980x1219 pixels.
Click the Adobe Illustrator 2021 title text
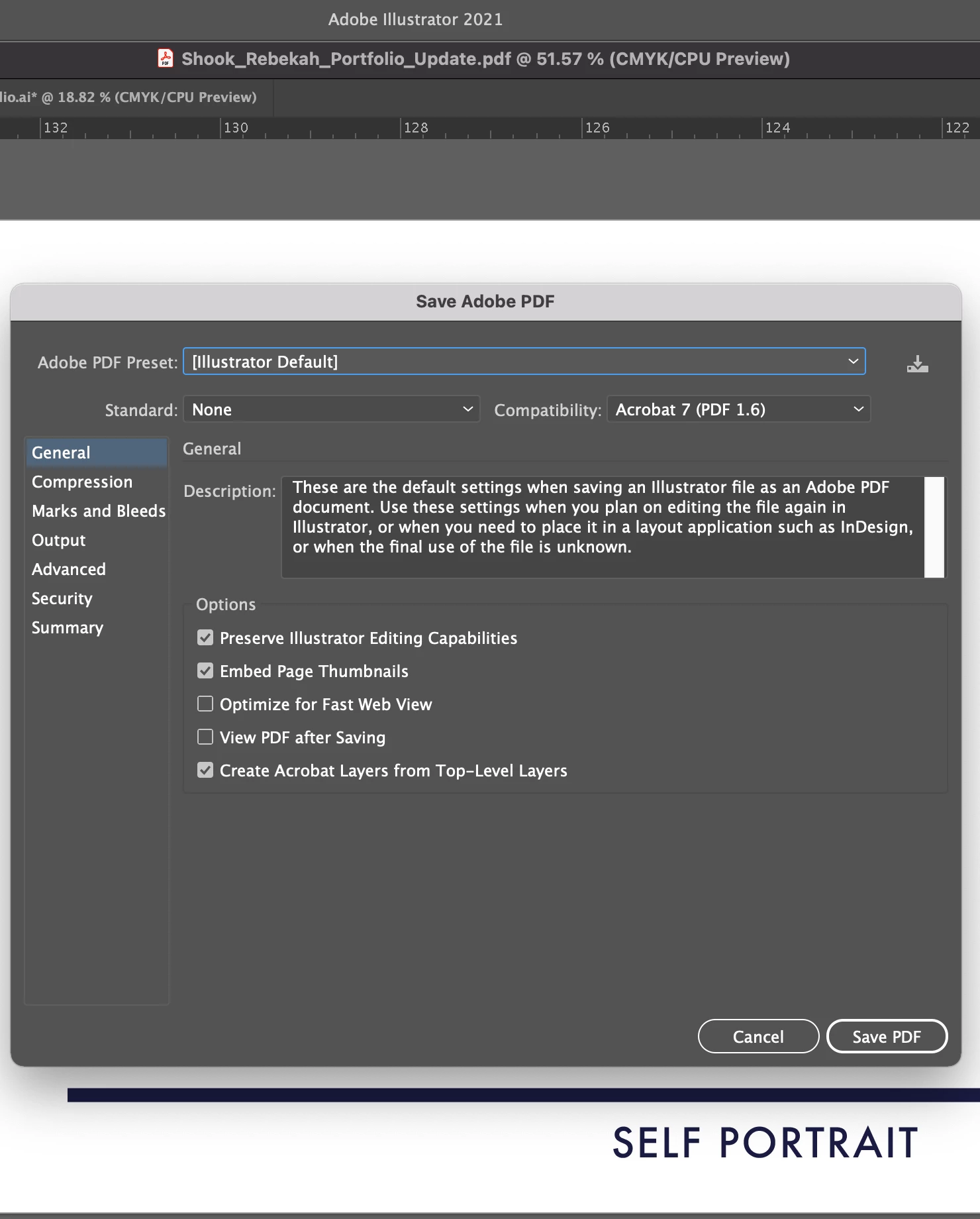pyautogui.click(x=415, y=19)
